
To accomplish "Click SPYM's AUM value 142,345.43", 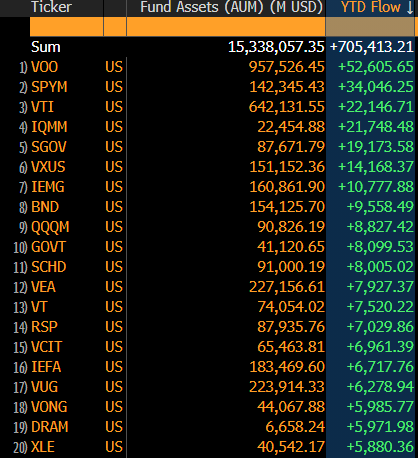I will point(287,87).
